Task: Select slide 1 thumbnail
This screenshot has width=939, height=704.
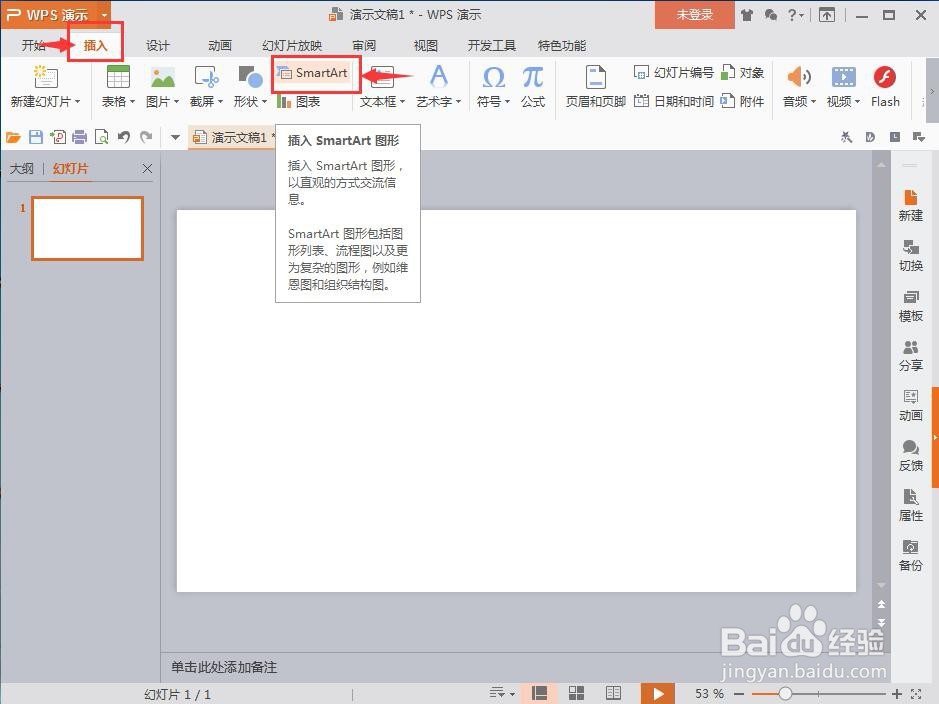Action: [x=87, y=228]
